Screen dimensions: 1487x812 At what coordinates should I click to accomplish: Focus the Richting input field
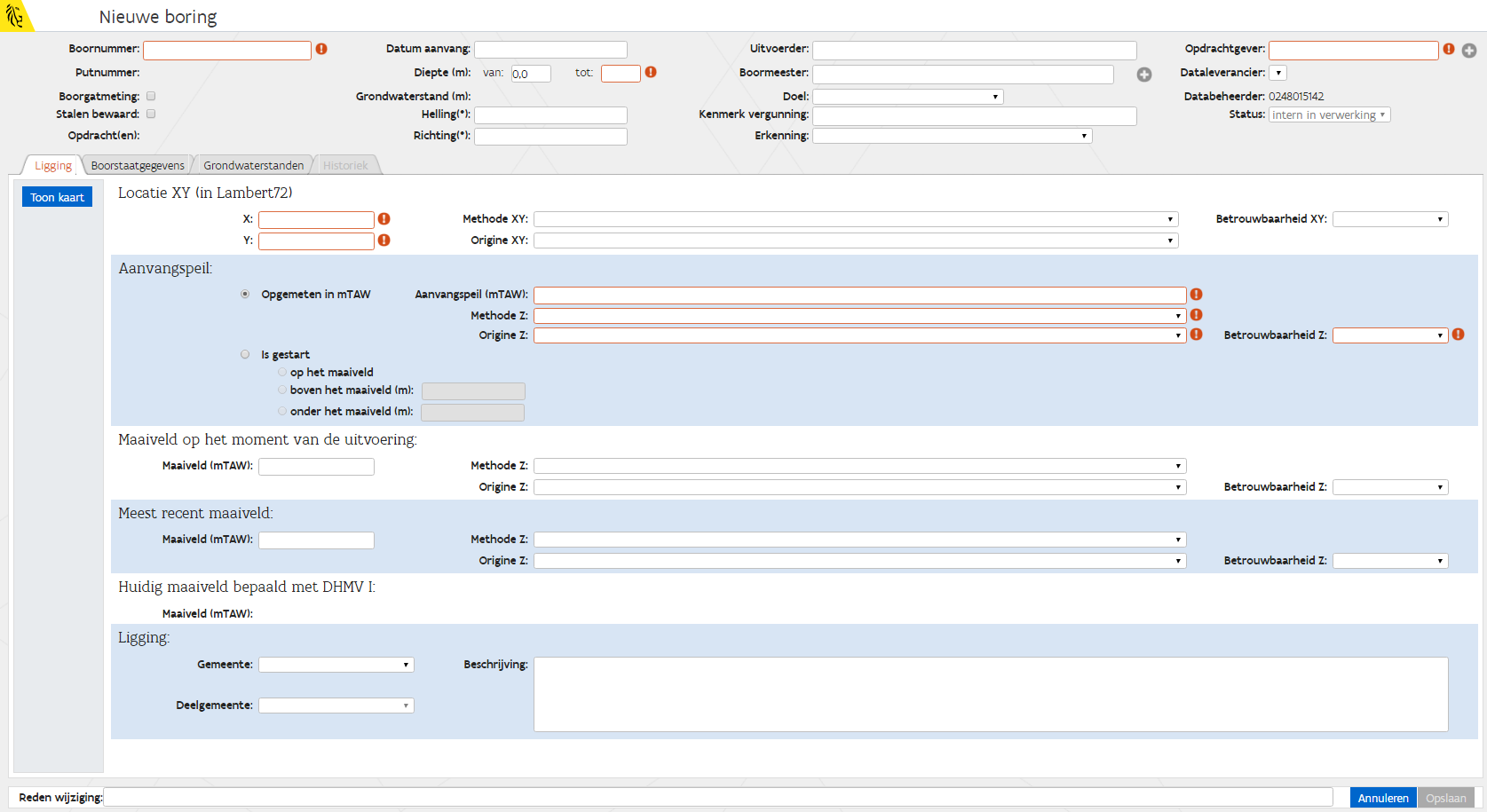(550, 137)
